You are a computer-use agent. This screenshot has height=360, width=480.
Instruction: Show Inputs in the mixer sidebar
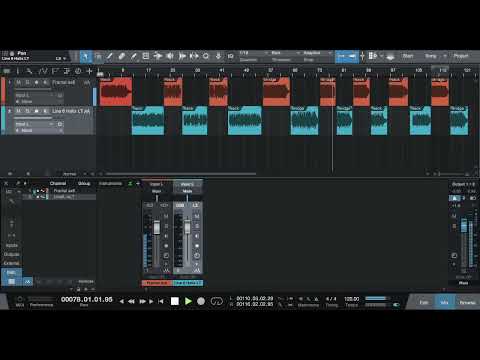11,245
